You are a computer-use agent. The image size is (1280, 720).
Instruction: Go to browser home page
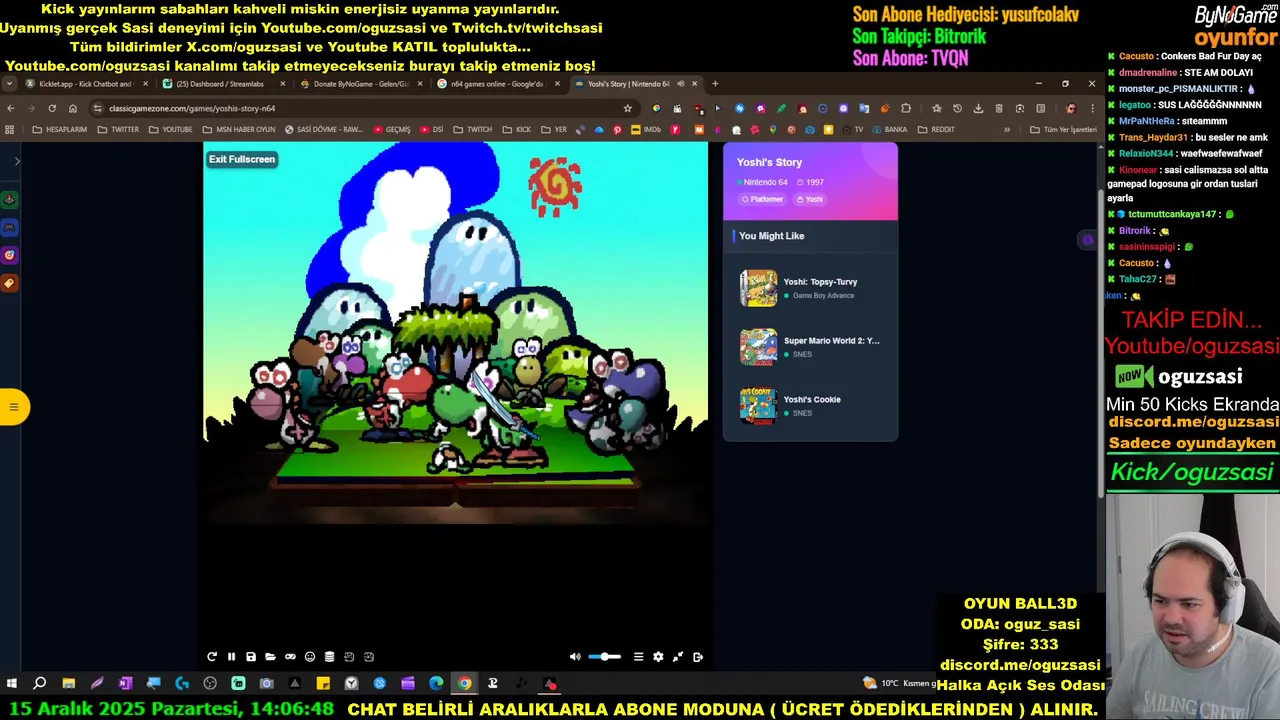73,108
